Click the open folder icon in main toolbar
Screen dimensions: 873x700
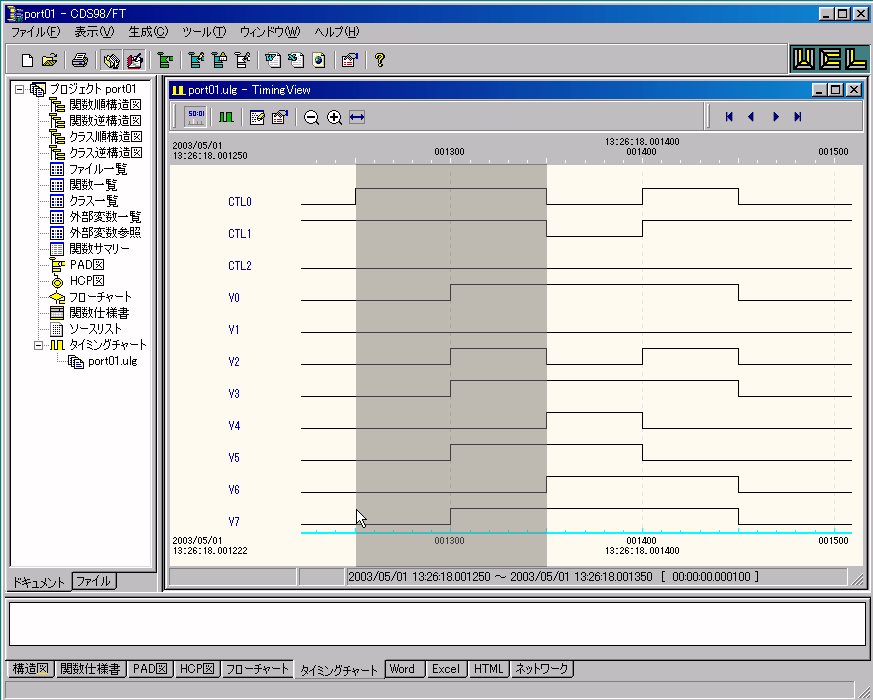click(x=49, y=60)
